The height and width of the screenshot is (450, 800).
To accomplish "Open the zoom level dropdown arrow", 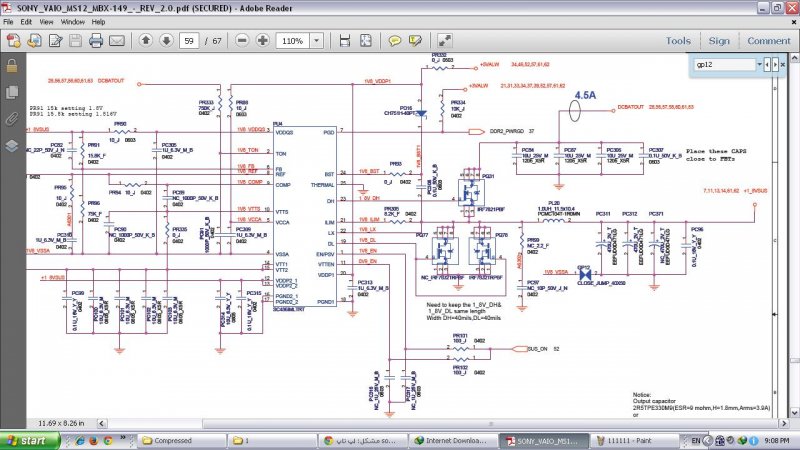I will (316, 41).
